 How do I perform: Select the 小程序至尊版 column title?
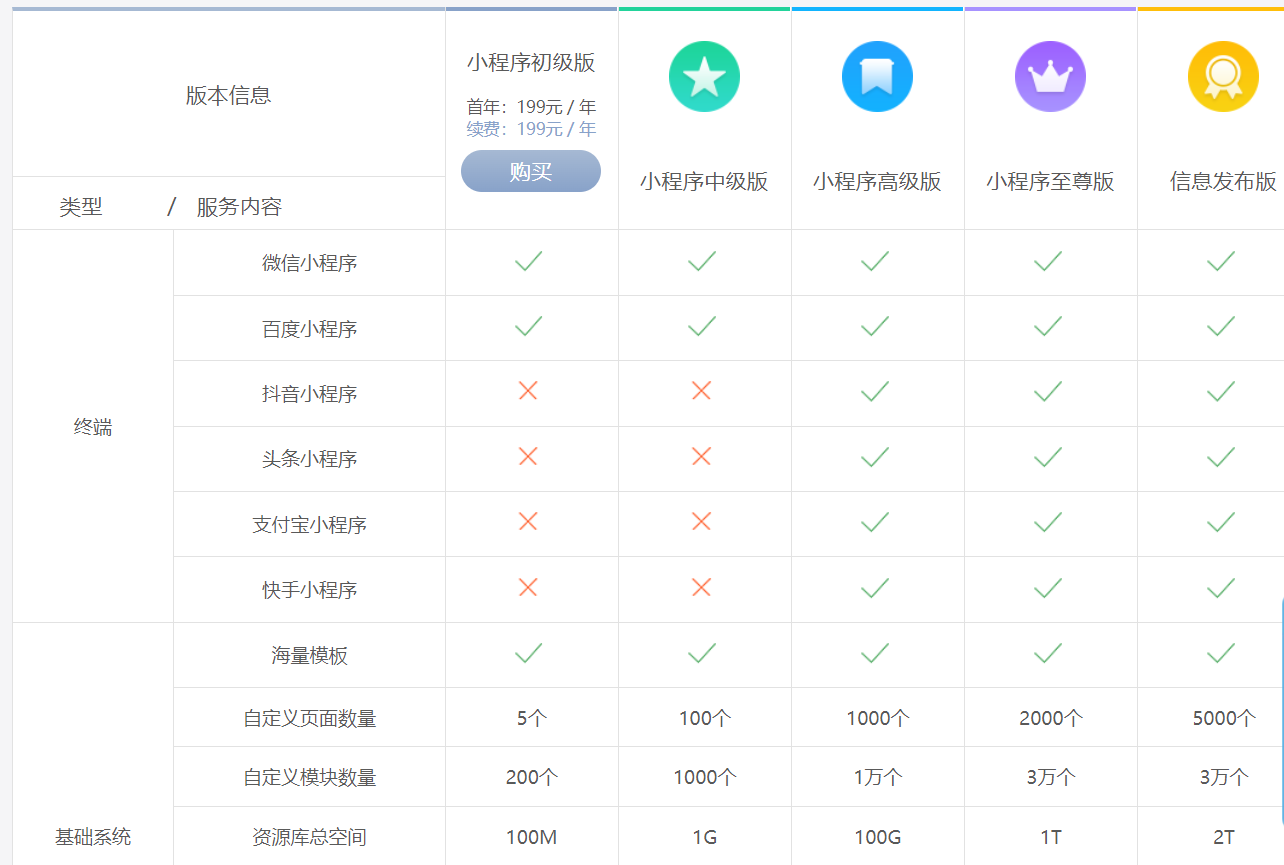(1050, 182)
